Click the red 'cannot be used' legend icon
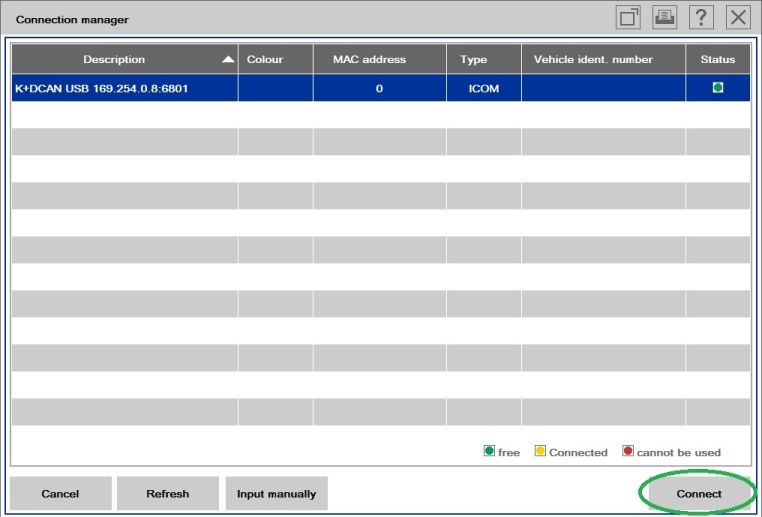762x517 pixels. (x=628, y=452)
